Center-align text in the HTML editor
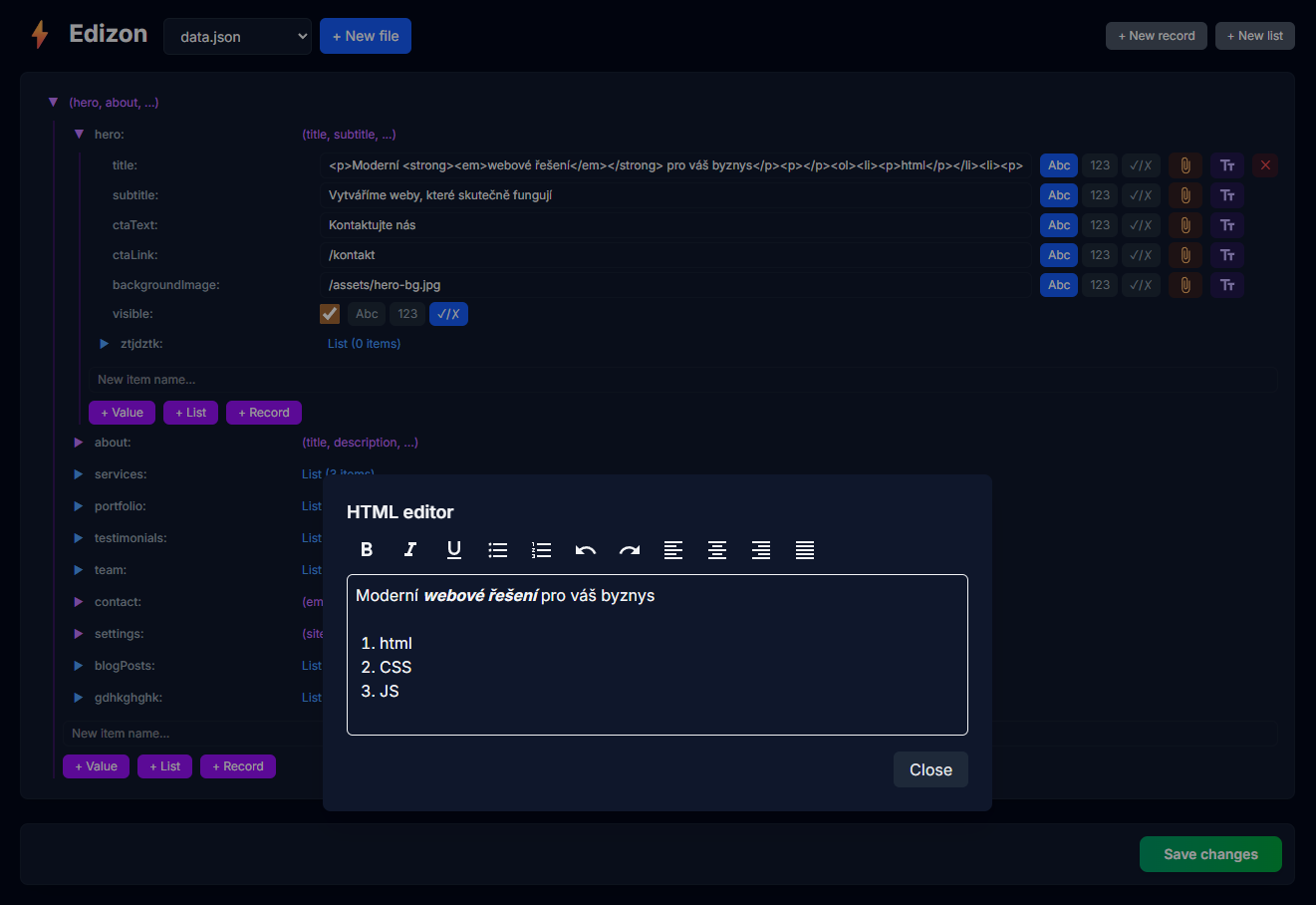This screenshot has width=1316, height=905. pyautogui.click(x=717, y=549)
